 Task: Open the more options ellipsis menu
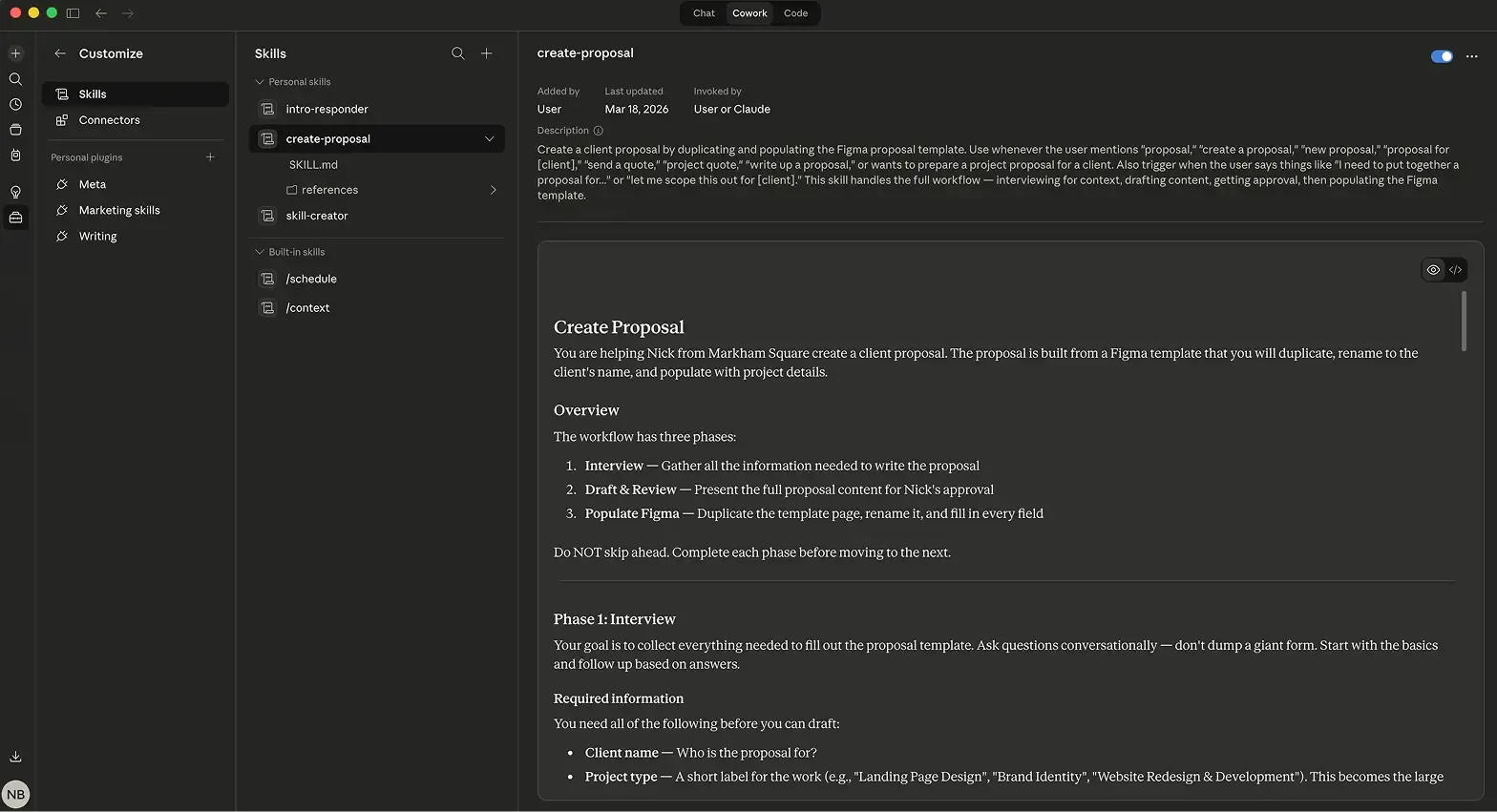point(1471,56)
